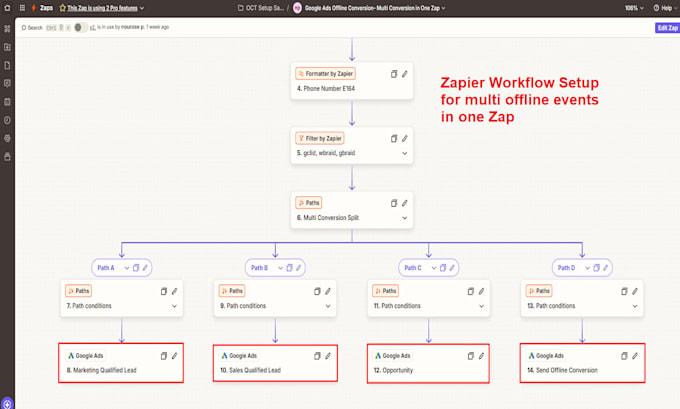Open the comments bubble icon in sidebar
This screenshot has height=409, width=680.
(x=7, y=83)
